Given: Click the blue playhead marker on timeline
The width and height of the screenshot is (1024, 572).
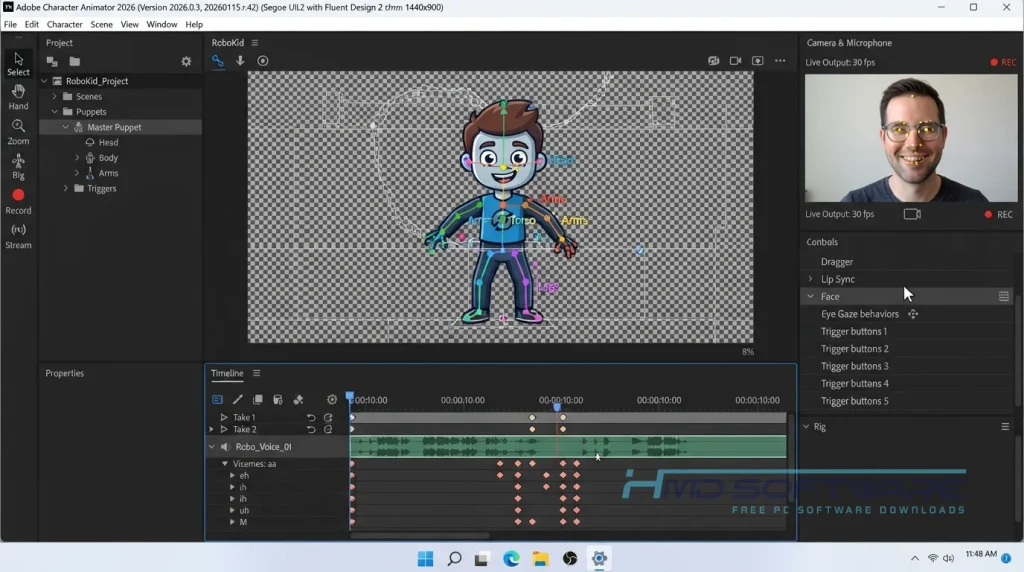Looking at the screenshot, I should [x=557, y=407].
